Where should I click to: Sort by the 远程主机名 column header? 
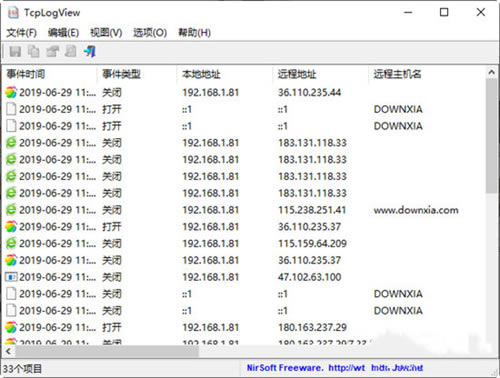pos(427,74)
